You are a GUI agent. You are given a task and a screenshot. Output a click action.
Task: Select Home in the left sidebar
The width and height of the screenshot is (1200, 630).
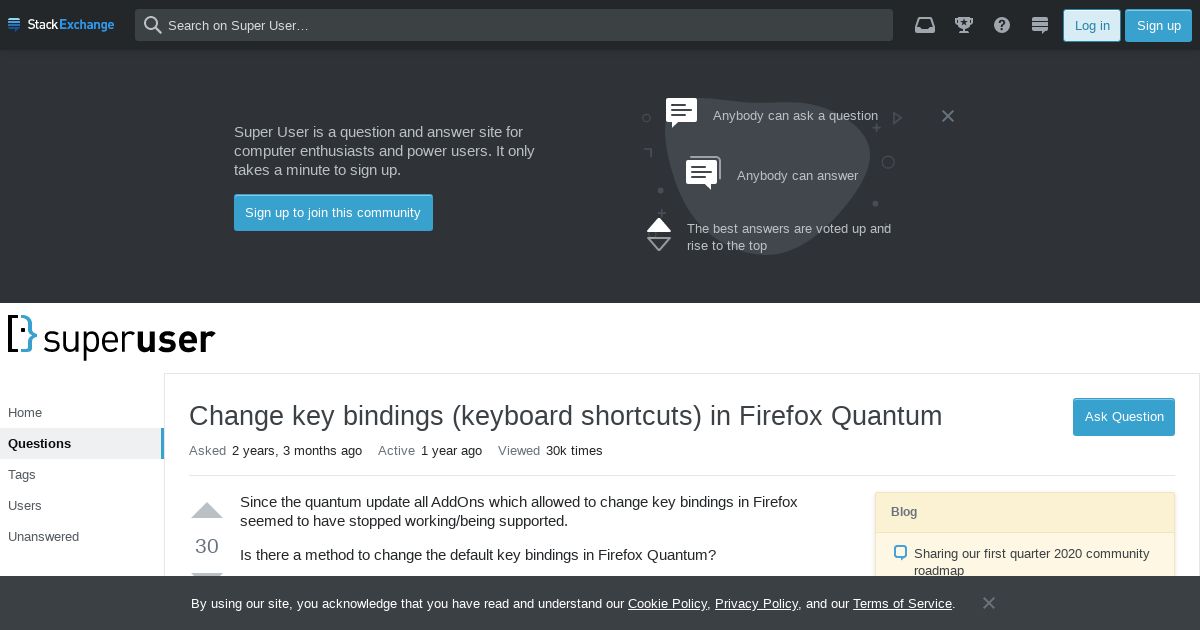25,412
